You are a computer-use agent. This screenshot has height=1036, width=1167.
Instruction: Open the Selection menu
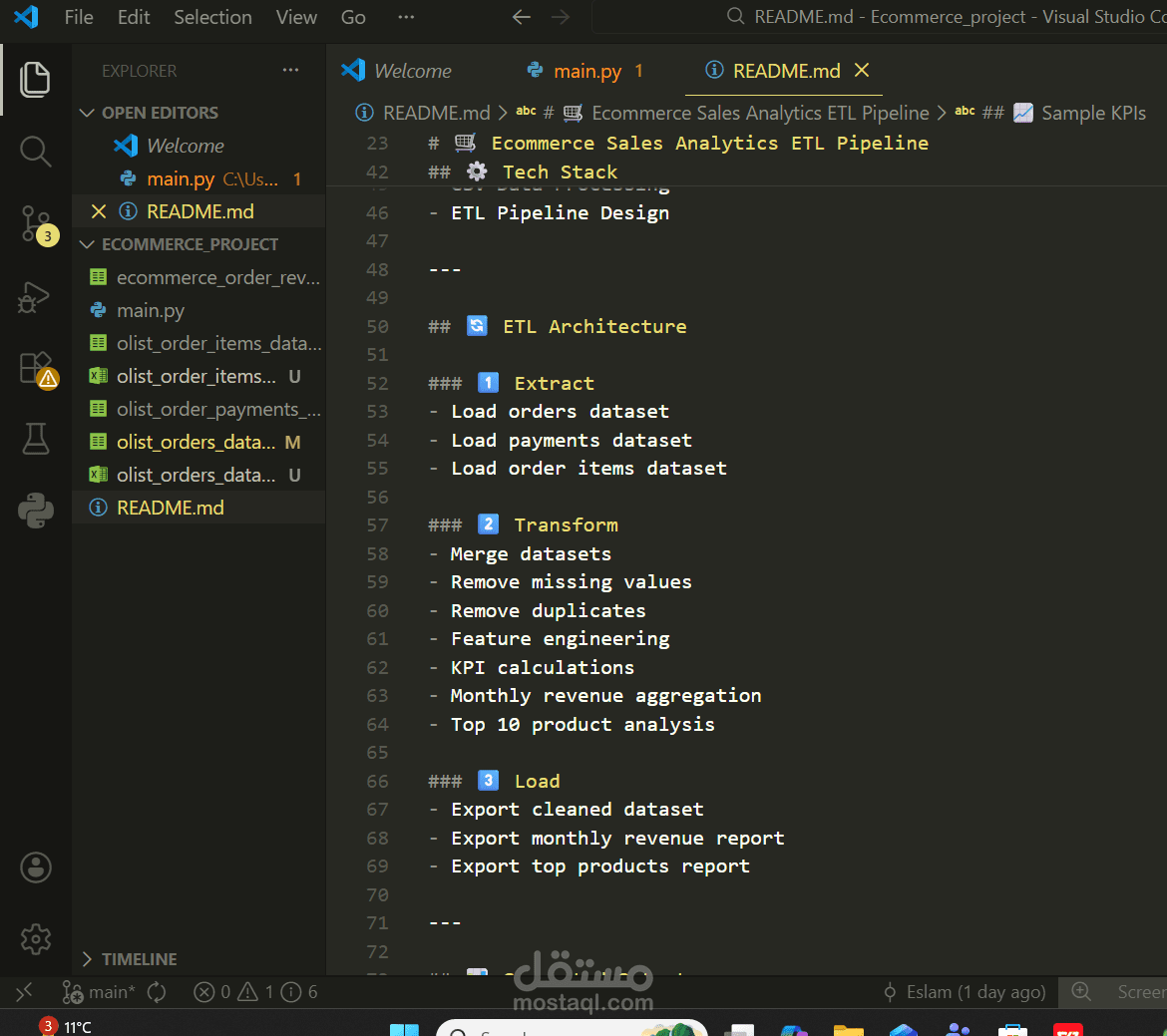coord(212,16)
